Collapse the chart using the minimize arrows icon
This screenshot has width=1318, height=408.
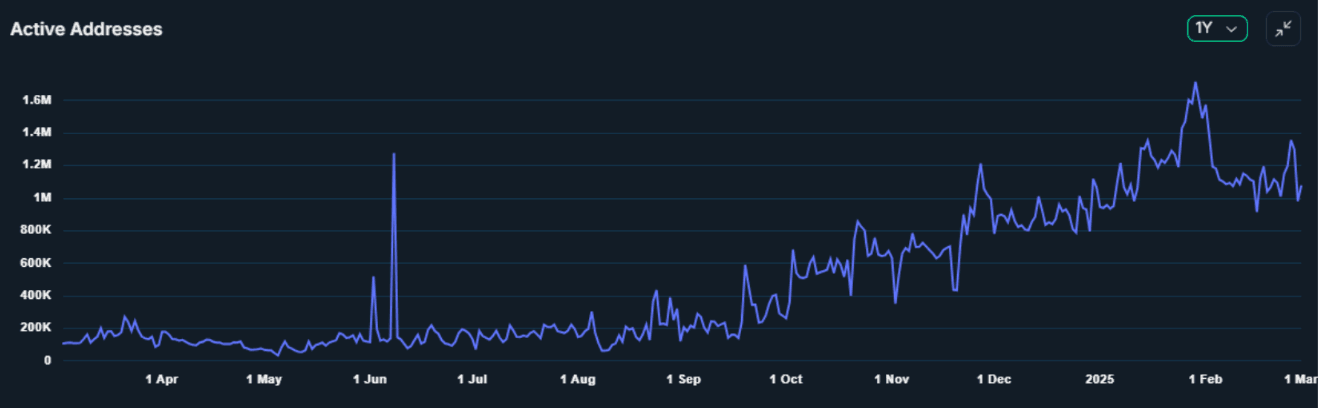click(x=1283, y=29)
